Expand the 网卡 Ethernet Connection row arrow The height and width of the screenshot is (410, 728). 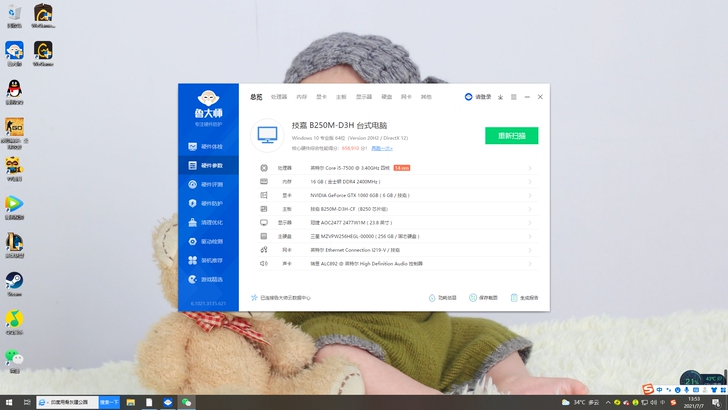click(x=530, y=250)
